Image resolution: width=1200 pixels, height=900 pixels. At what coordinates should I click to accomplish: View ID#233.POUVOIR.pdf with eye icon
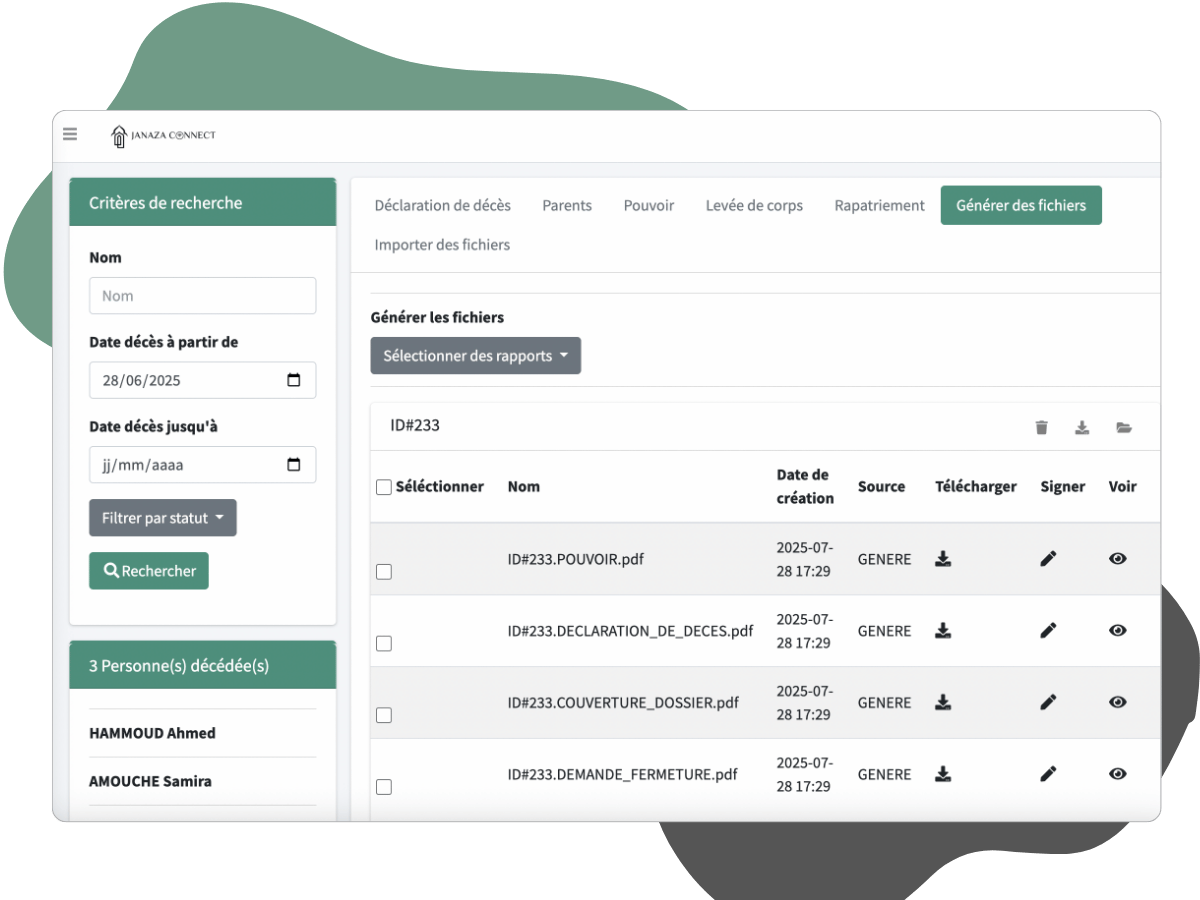point(1118,559)
